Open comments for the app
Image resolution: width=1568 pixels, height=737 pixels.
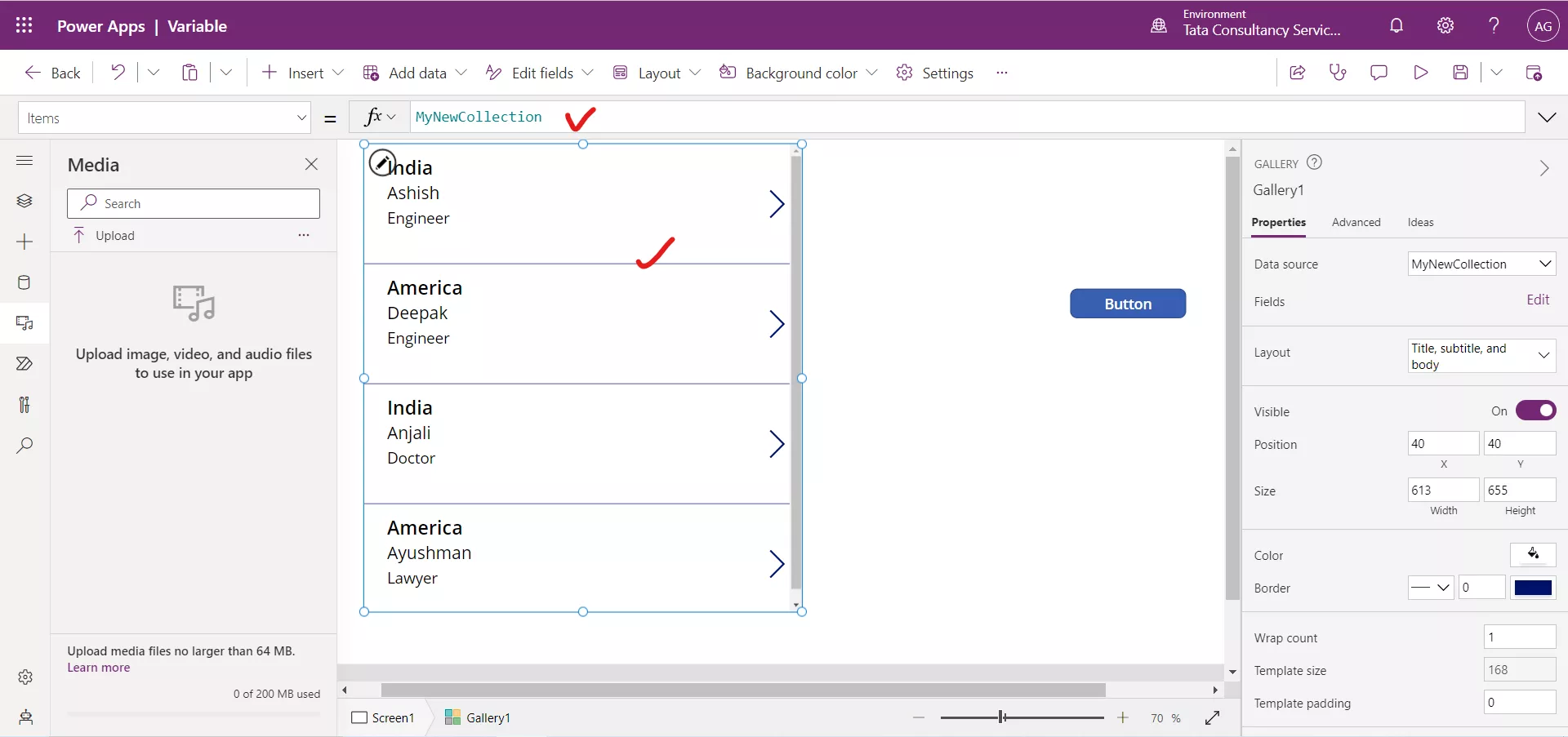click(1379, 72)
